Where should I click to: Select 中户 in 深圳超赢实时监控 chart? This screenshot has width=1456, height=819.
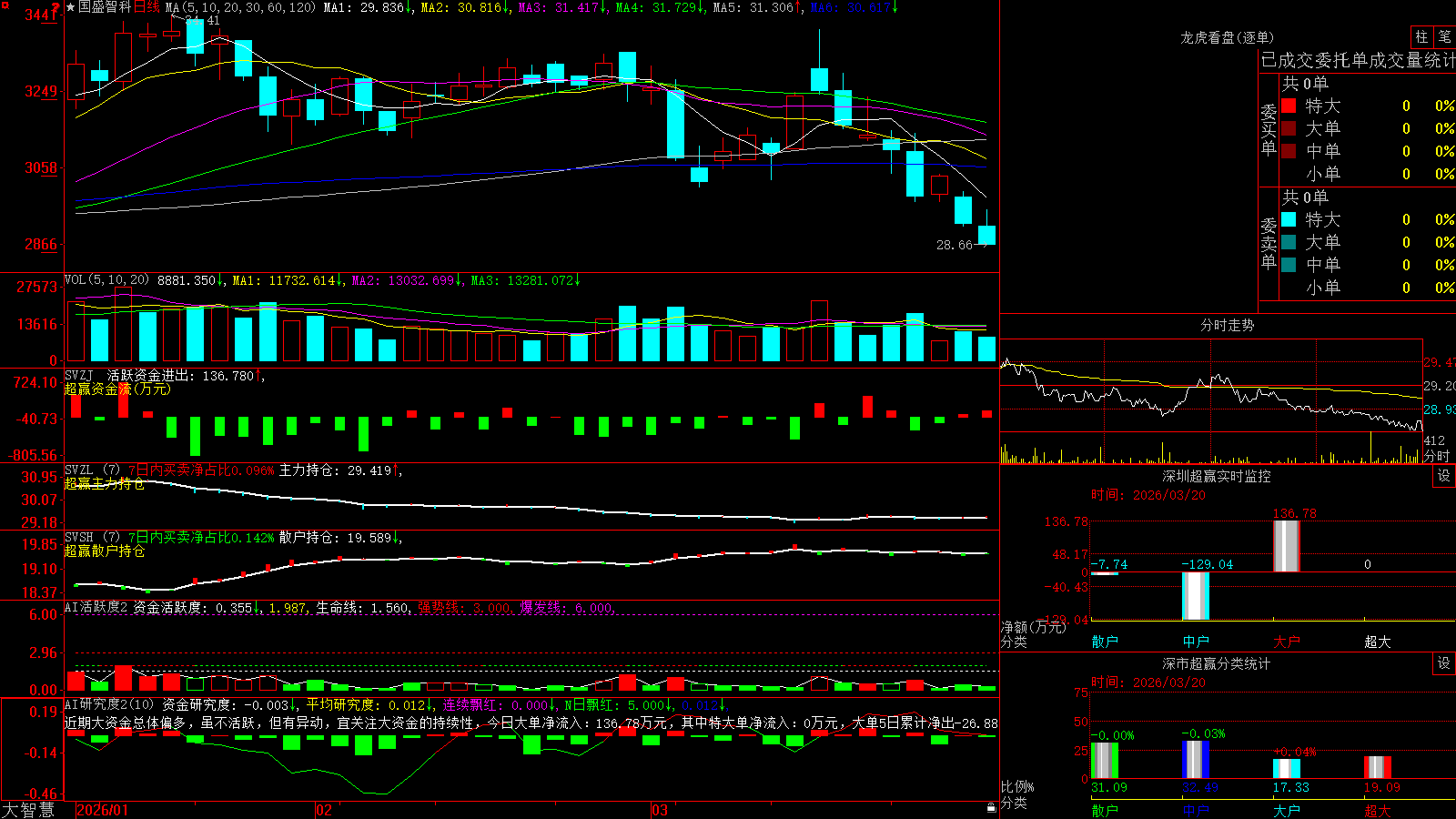[x=1196, y=642]
